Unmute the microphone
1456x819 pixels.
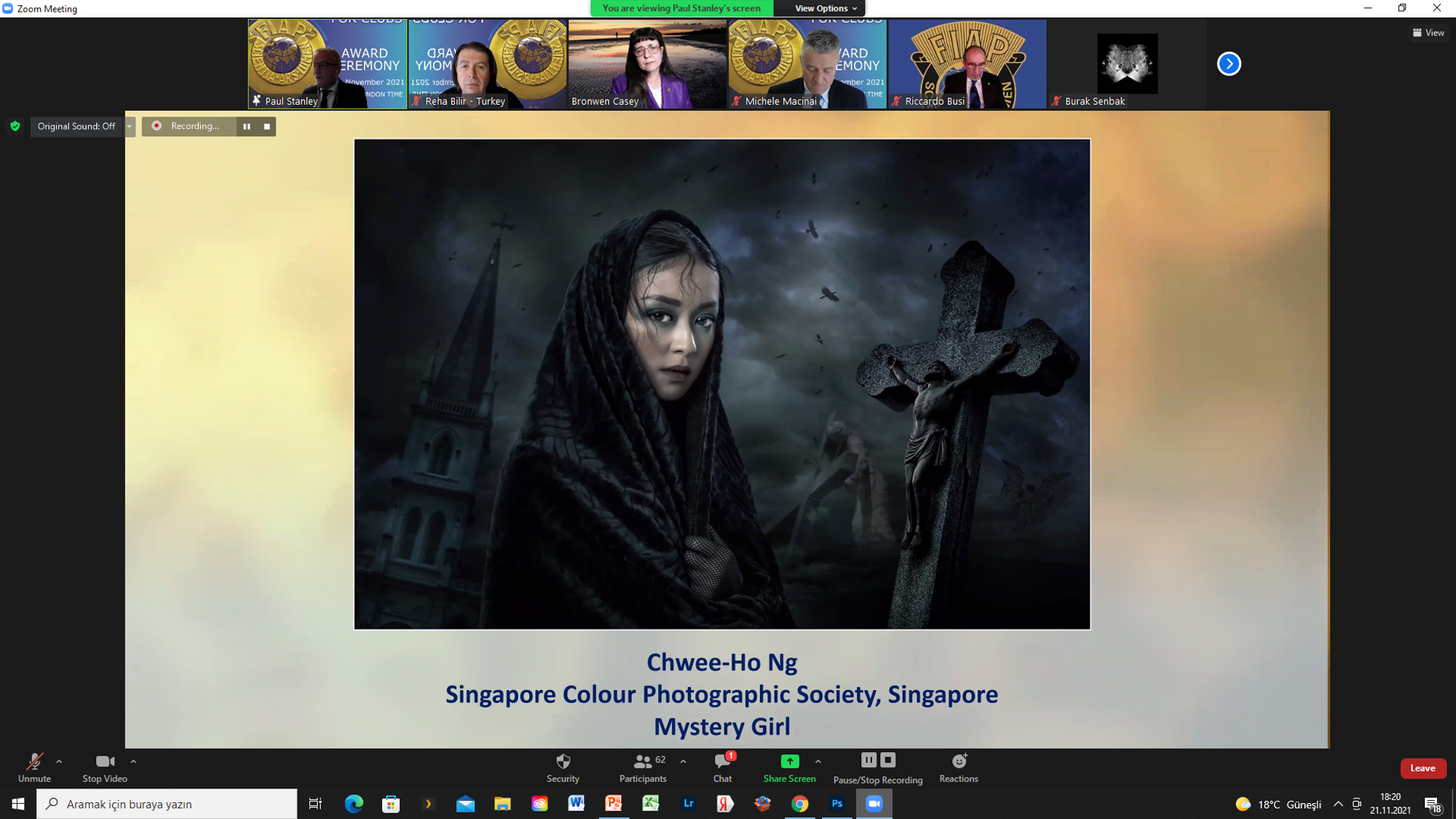(34, 767)
